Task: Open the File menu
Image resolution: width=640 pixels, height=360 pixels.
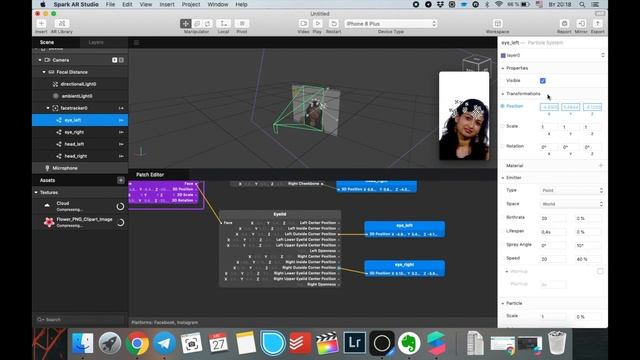Action: pos(110,4)
